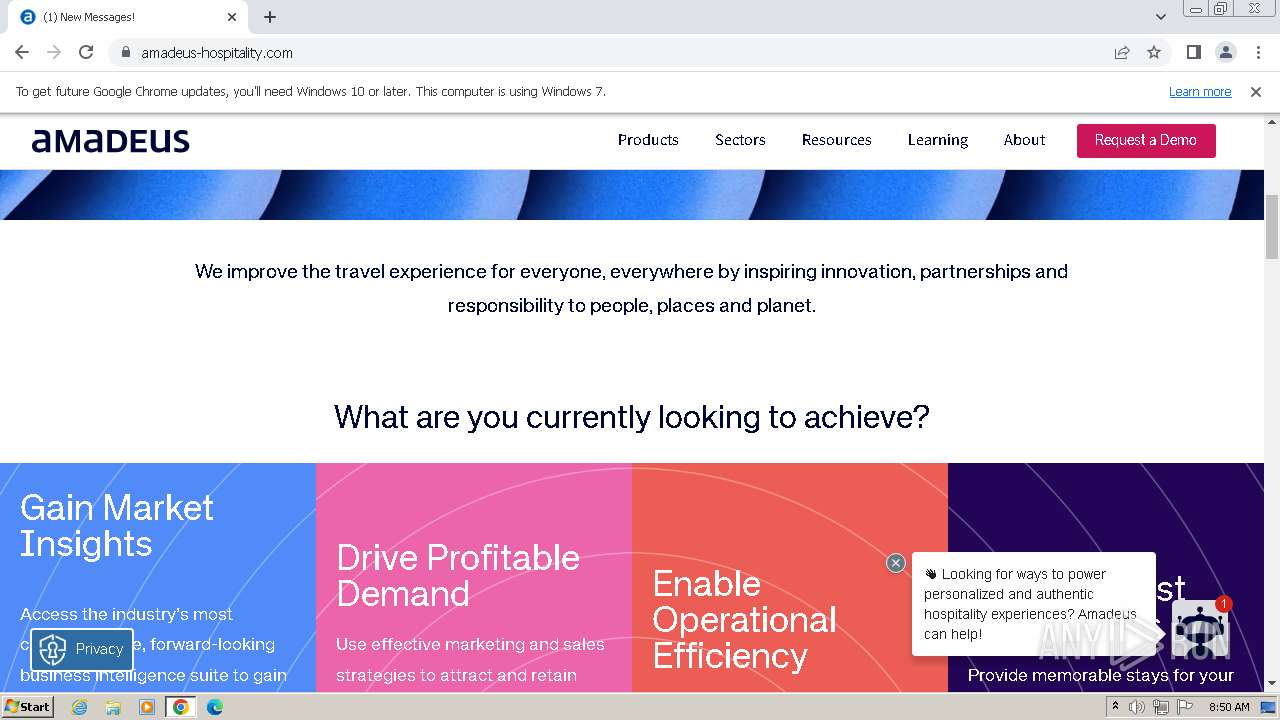The image size is (1280, 720).
Task: Click the system clock showing 8:50 AM
Action: [x=1229, y=707]
